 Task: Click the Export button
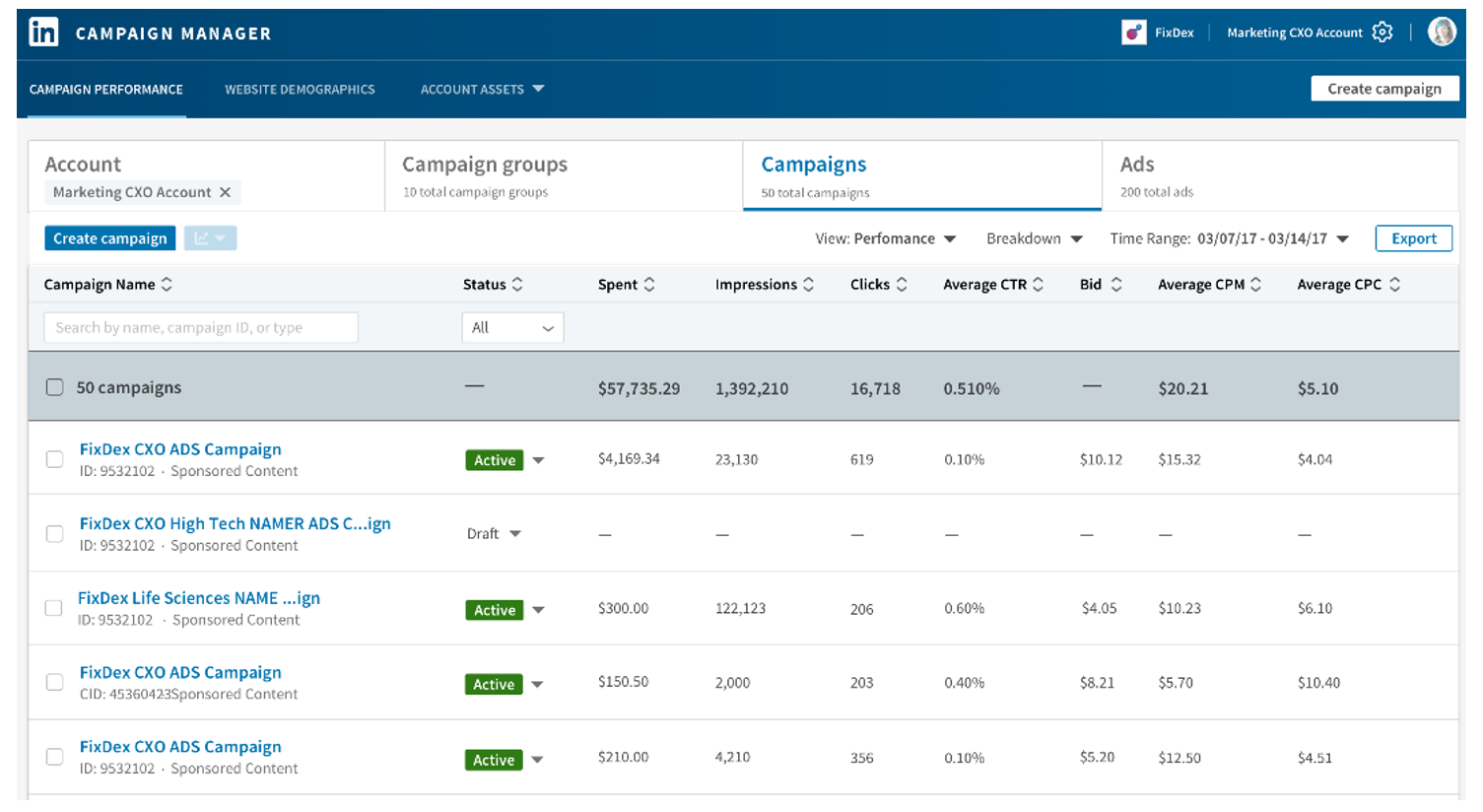pos(1414,238)
